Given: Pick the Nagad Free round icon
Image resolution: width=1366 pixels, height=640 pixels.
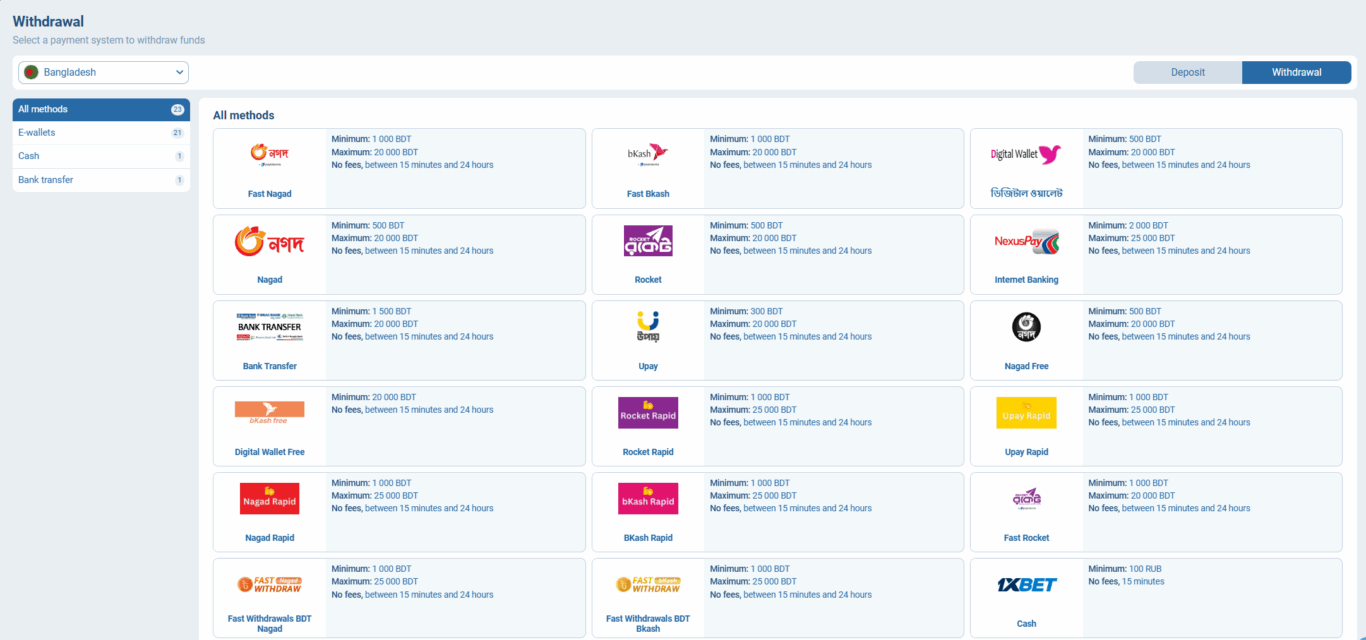Looking at the screenshot, I should 1026,326.
